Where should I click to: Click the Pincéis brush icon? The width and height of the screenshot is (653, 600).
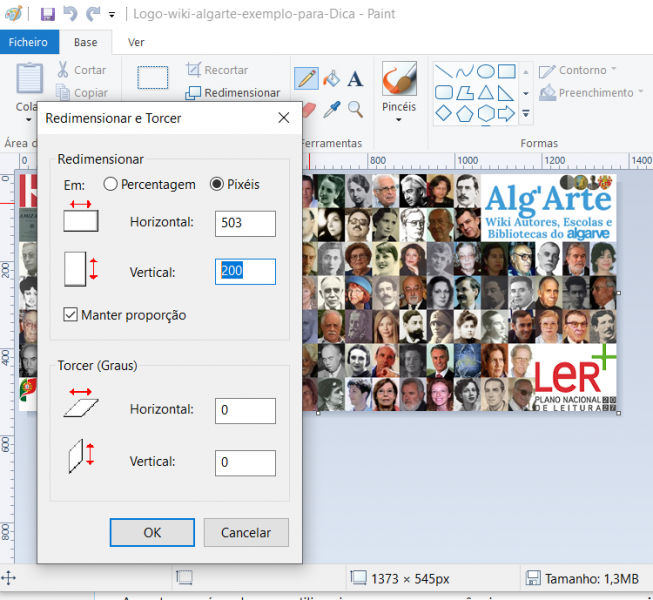click(399, 78)
